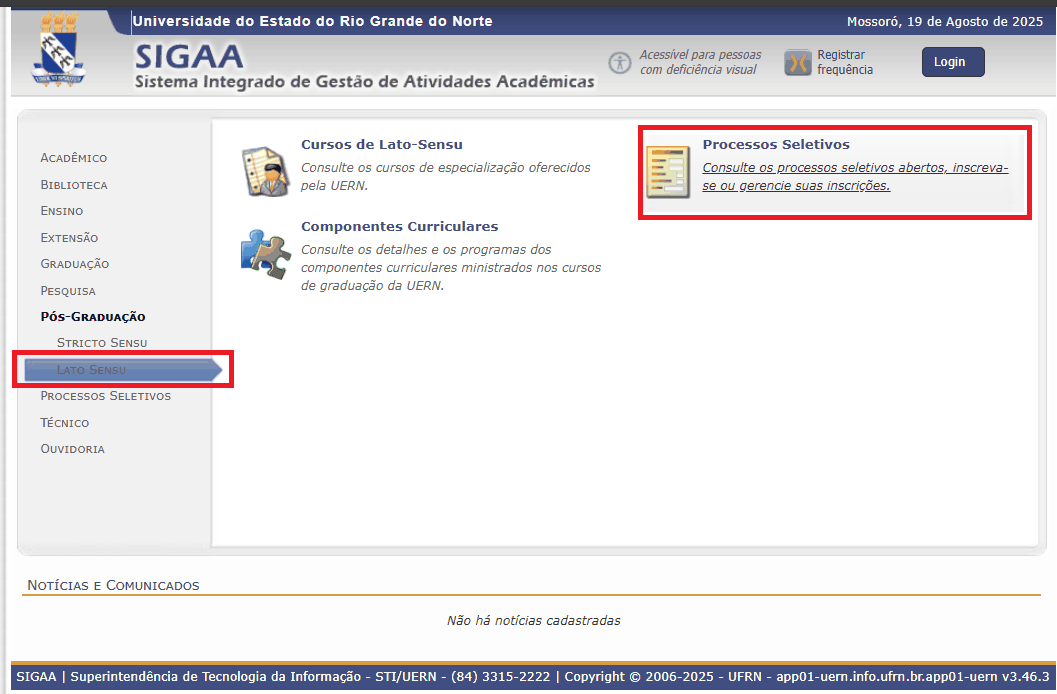Expand the Graduação menu item
Image resolution: width=1057 pixels, height=694 pixels.
click(74, 264)
